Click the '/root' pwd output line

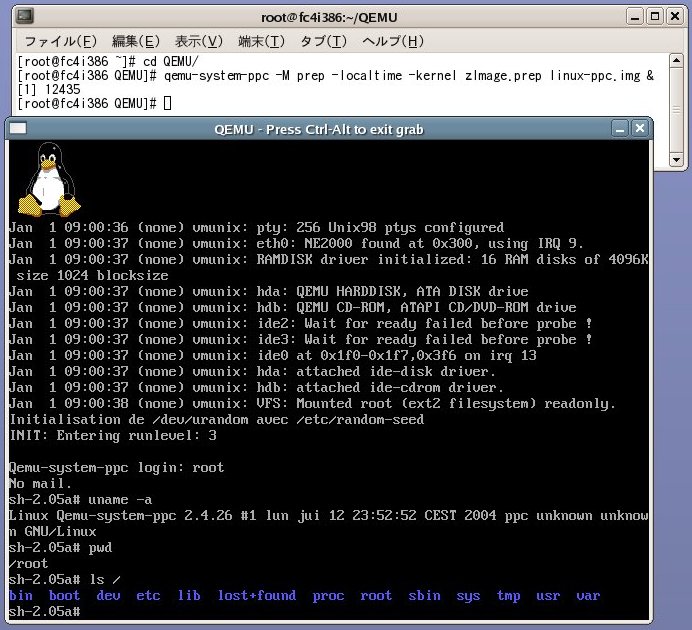click(29, 563)
